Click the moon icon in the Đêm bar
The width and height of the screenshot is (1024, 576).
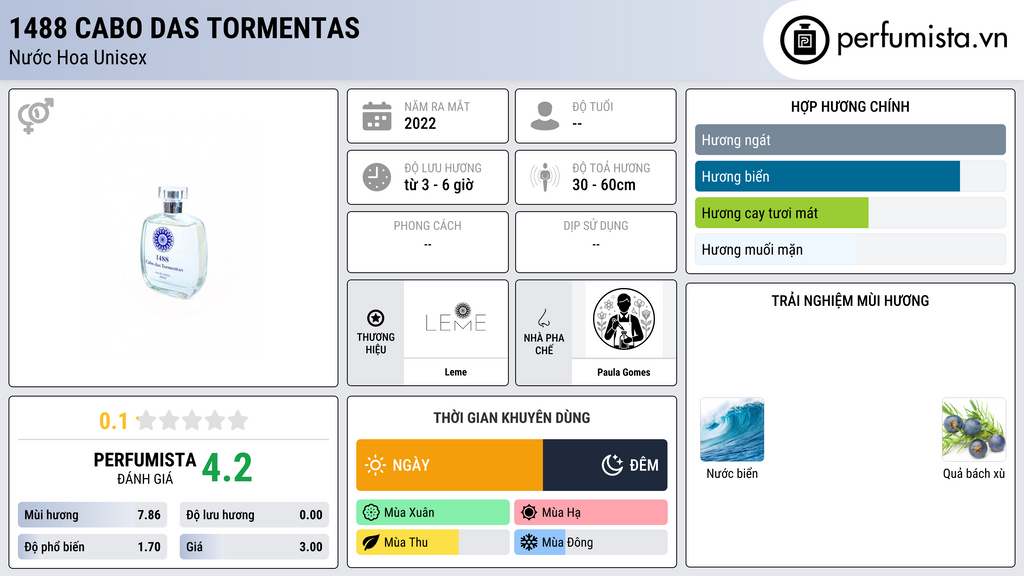[612, 465]
